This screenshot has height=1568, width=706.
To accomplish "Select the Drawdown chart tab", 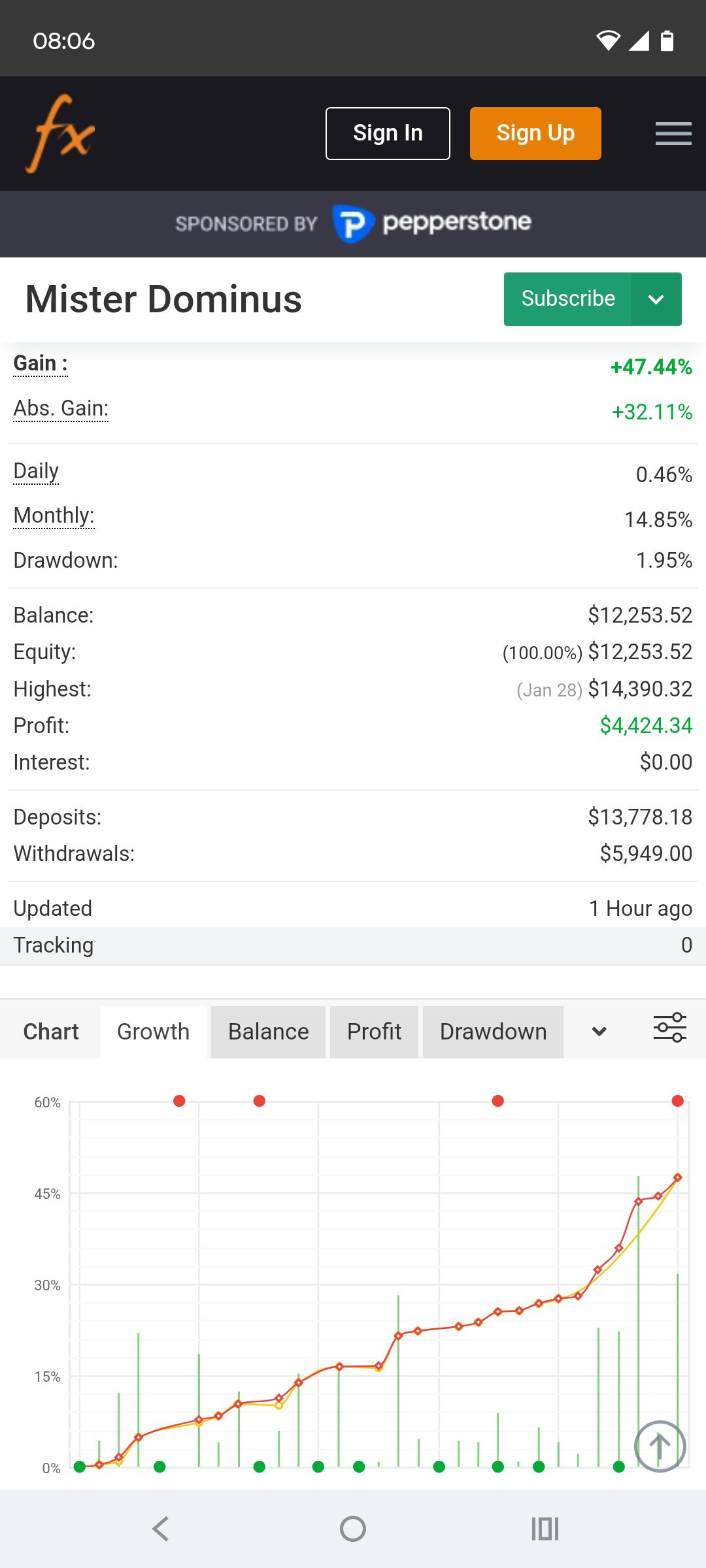I will (493, 1032).
